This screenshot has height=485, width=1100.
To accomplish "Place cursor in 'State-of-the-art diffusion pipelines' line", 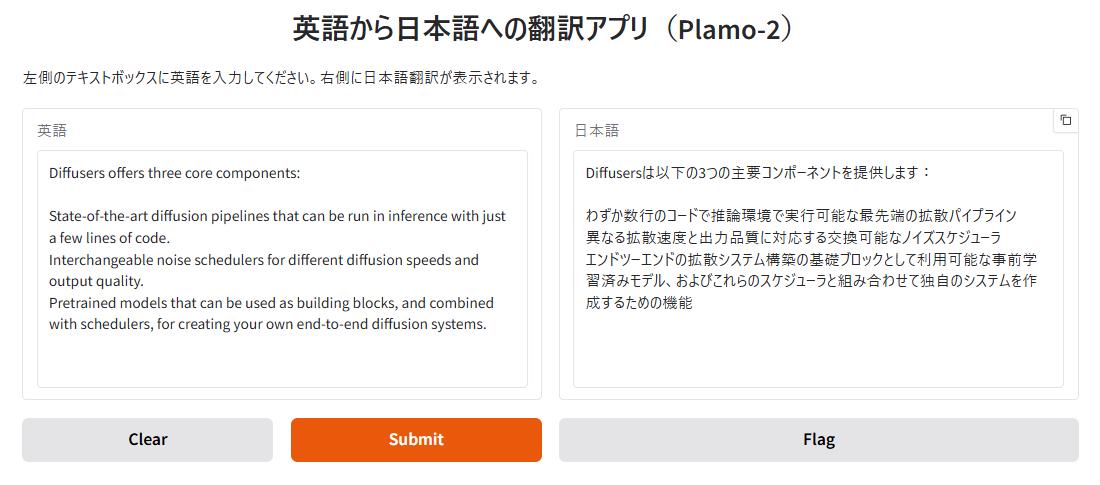I will click(277, 216).
